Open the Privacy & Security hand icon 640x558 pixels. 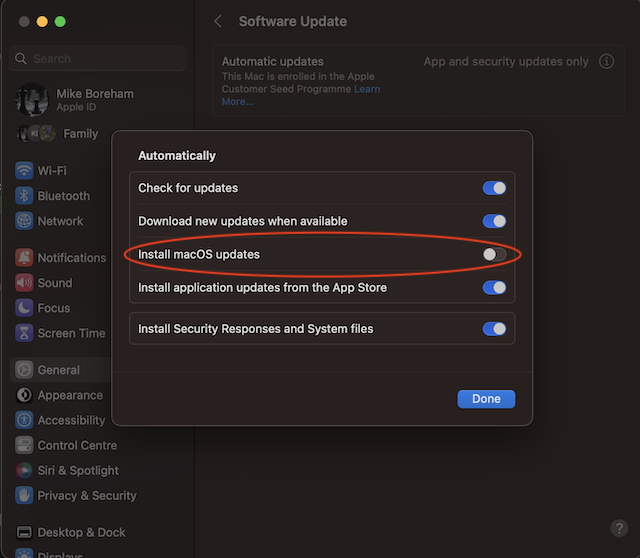[24, 496]
